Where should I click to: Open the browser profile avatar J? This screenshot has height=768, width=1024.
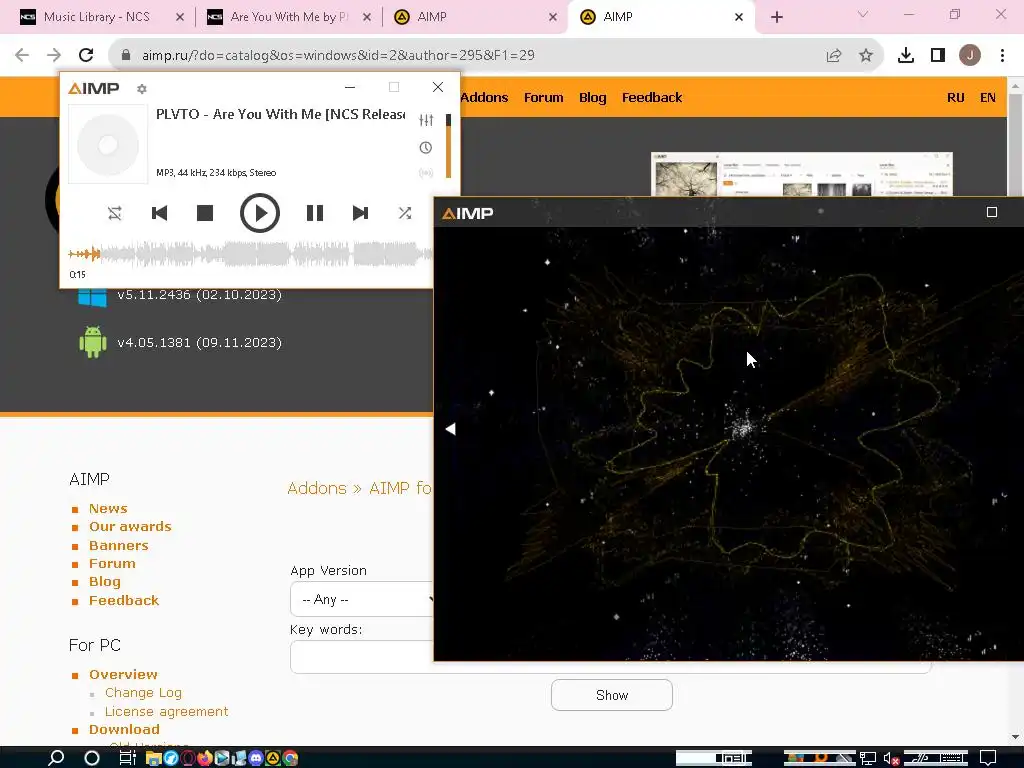[x=970, y=56]
